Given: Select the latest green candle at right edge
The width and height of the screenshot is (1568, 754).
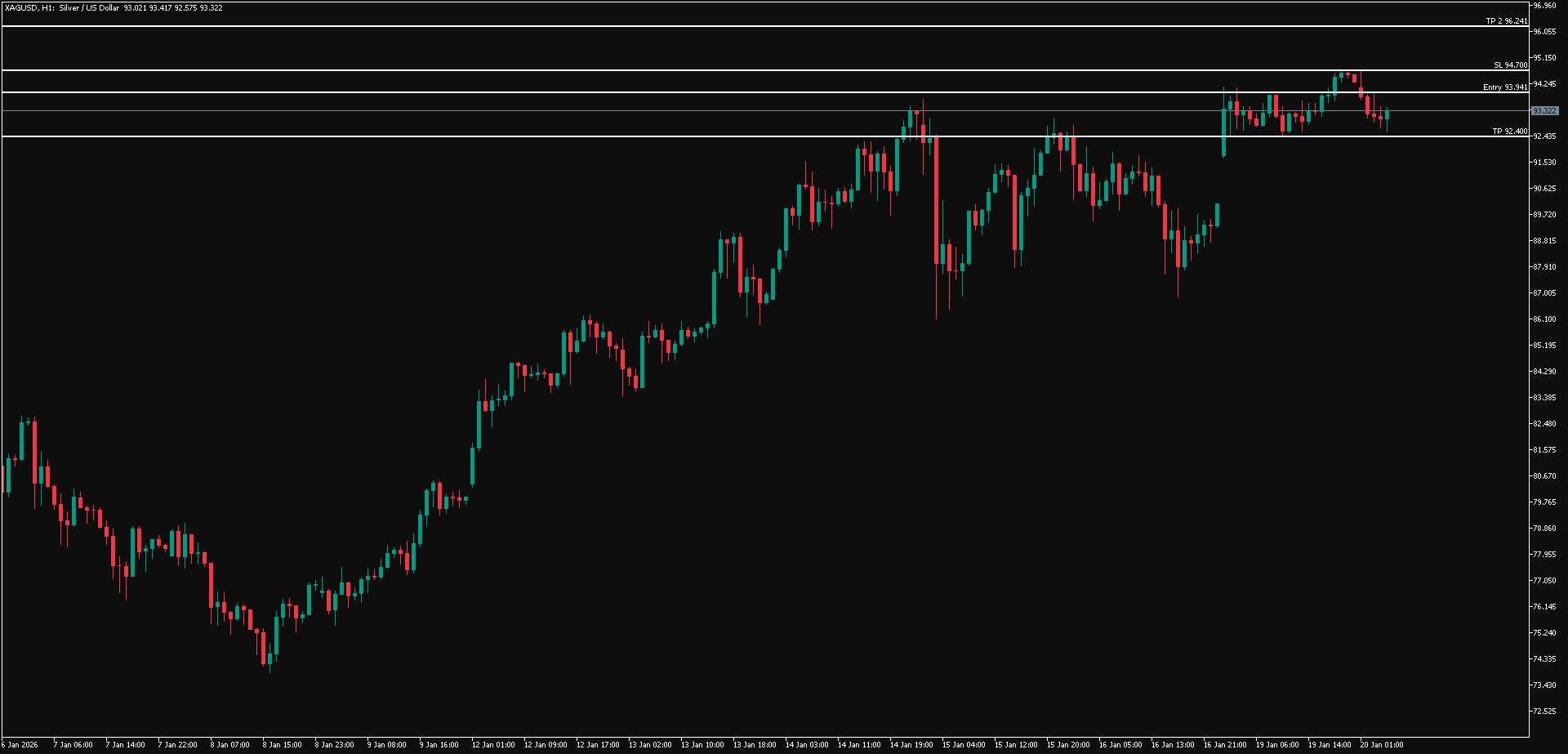Looking at the screenshot, I should [1387, 115].
